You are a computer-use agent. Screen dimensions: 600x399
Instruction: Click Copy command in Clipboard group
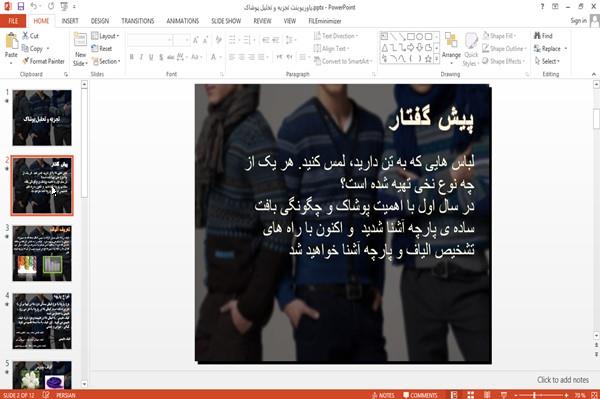32,49
